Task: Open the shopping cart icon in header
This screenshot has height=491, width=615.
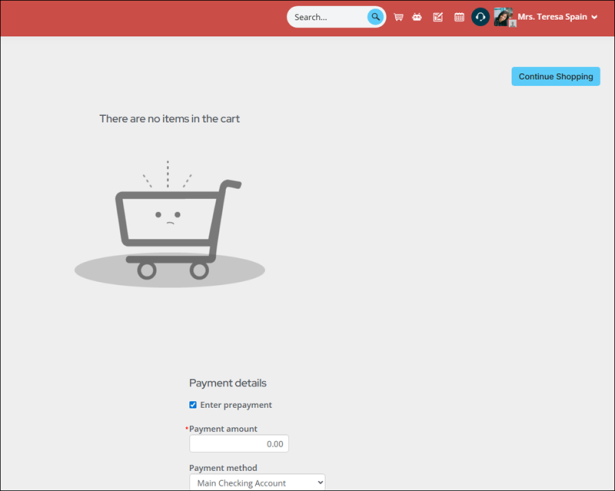Action: [398, 17]
